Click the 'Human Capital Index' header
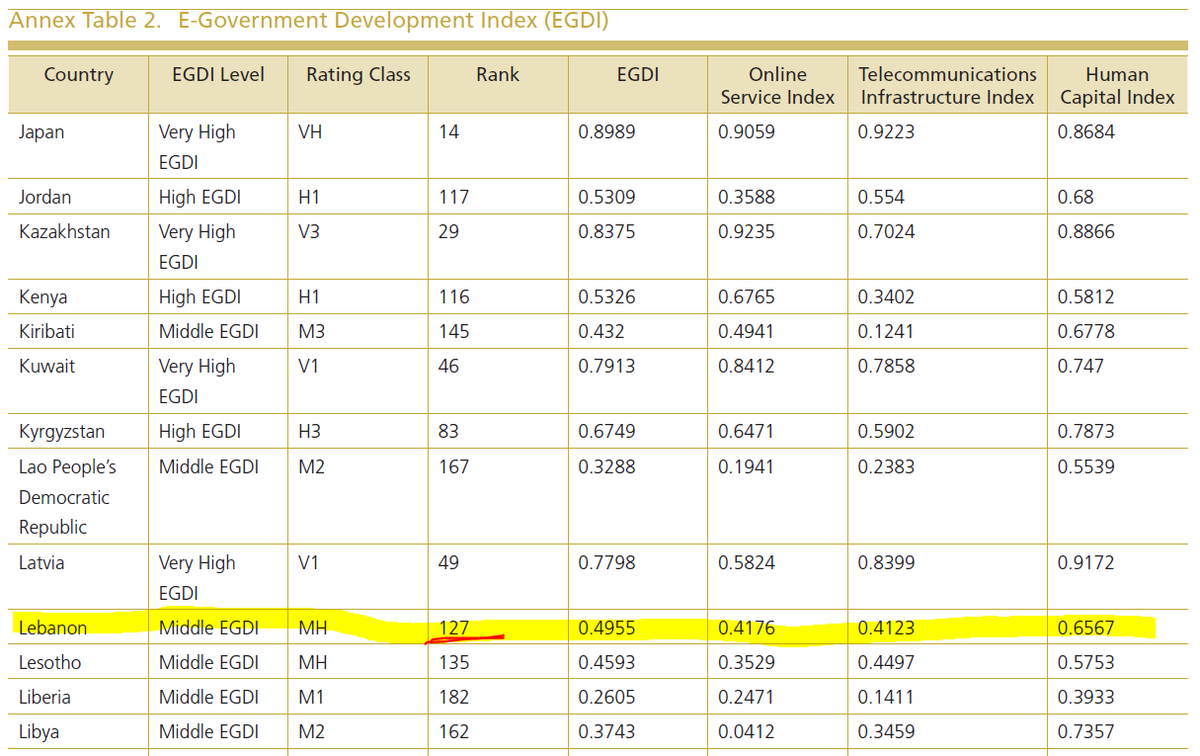Image resolution: width=1200 pixels, height=756 pixels. pyautogui.click(x=1117, y=86)
